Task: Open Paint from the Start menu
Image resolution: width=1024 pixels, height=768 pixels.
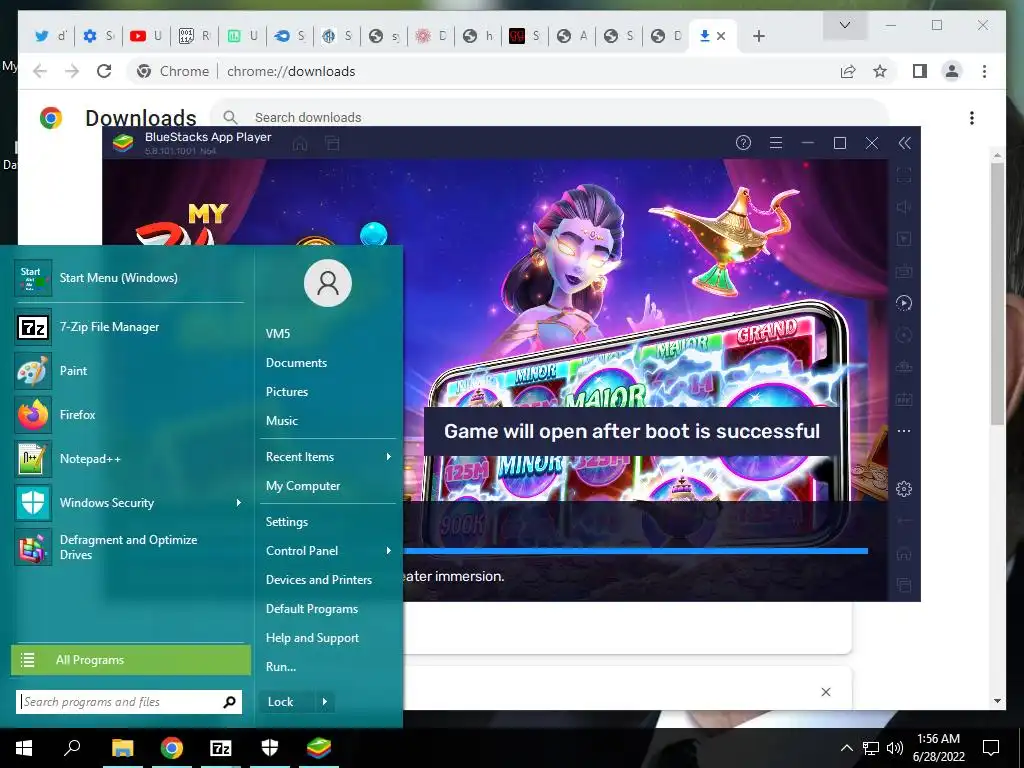Action: pyautogui.click(x=129, y=370)
